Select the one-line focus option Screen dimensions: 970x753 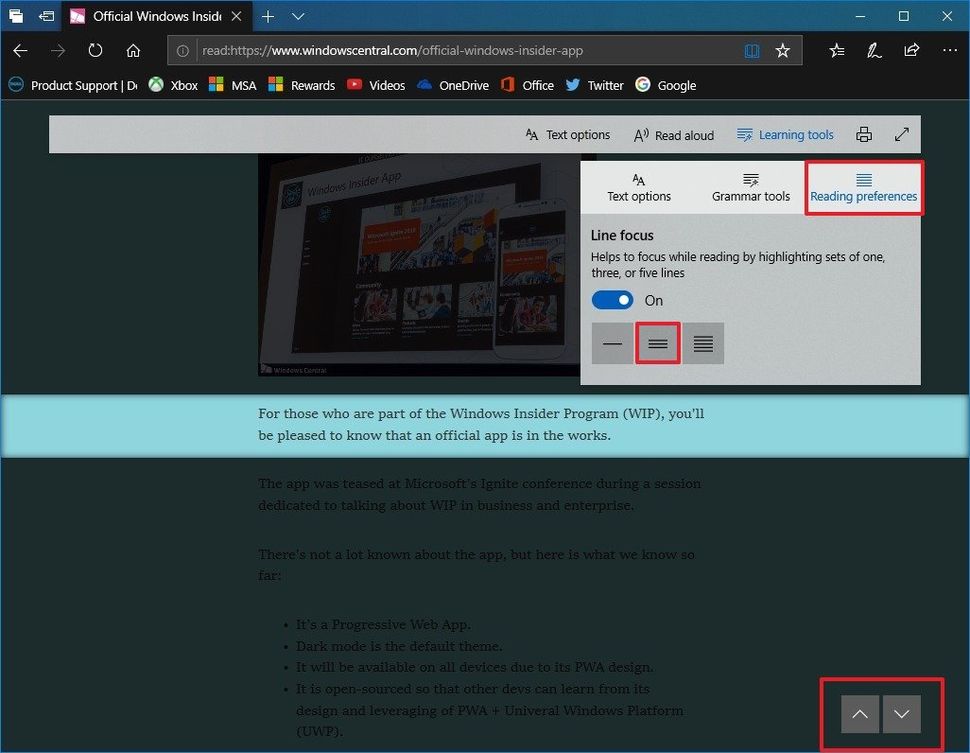pyautogui.click(x=612, y=343)
